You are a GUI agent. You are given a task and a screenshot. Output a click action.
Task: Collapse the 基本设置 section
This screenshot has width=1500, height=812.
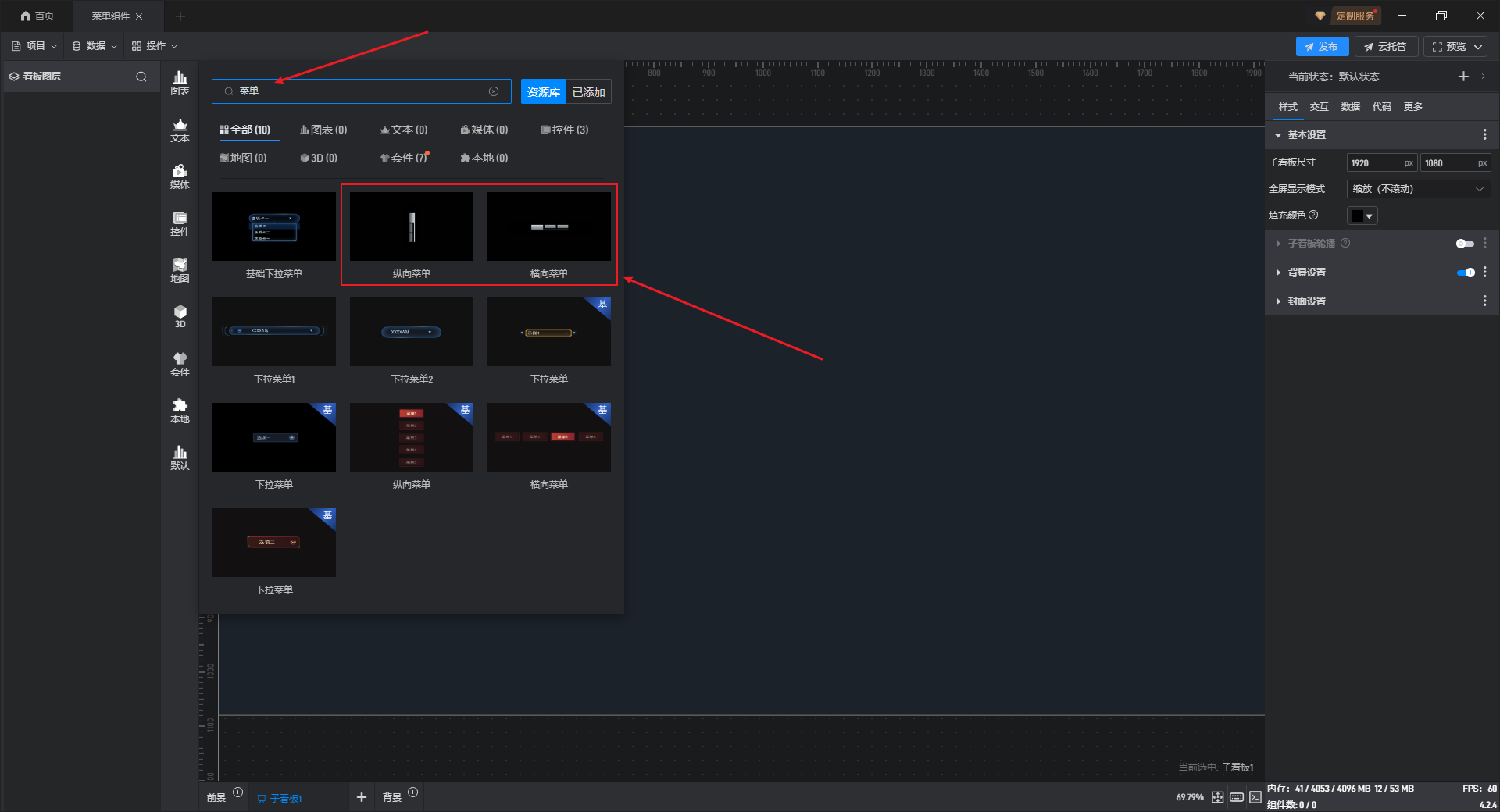tap(1278, 135)
